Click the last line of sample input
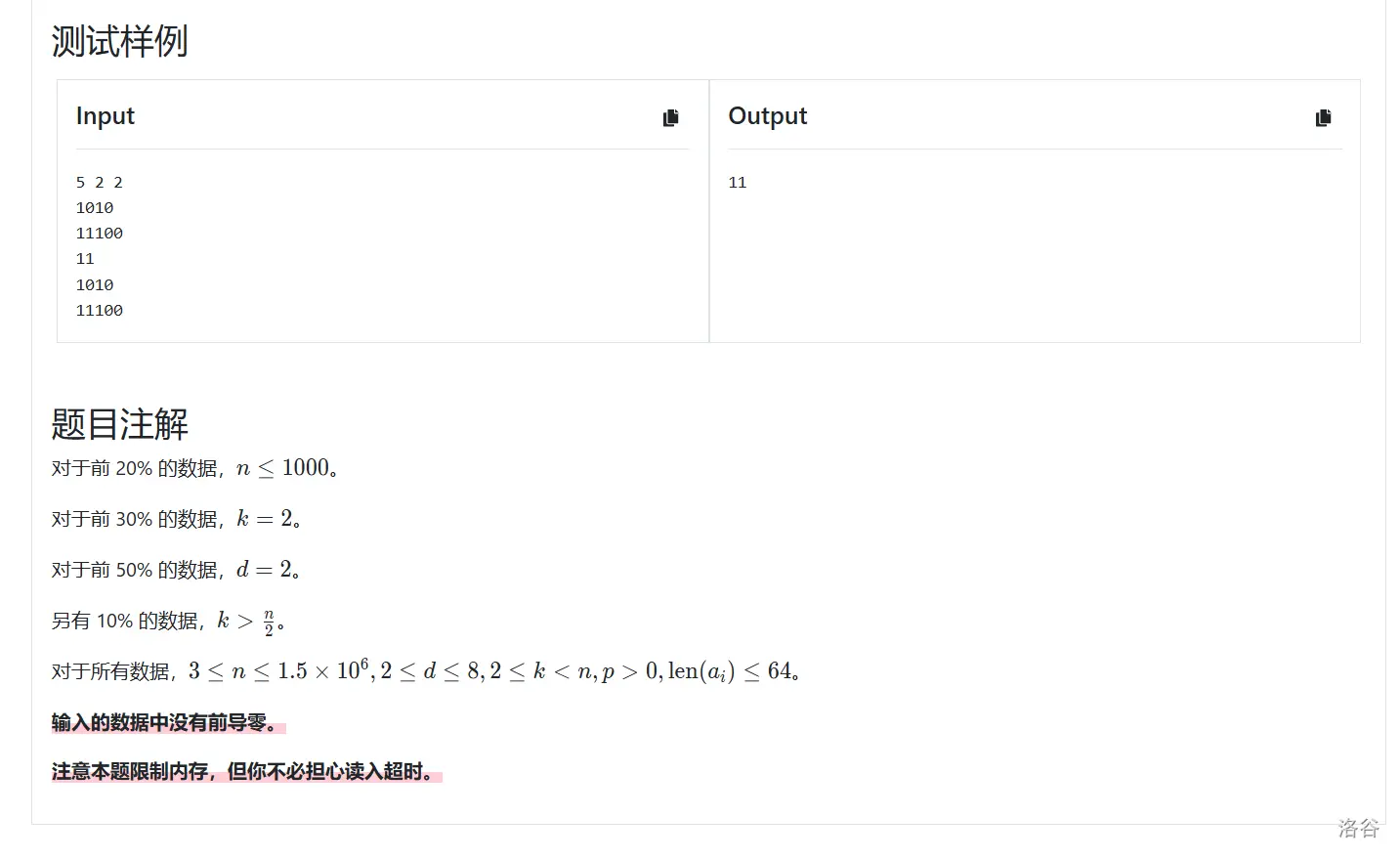 tap(100, 311)
